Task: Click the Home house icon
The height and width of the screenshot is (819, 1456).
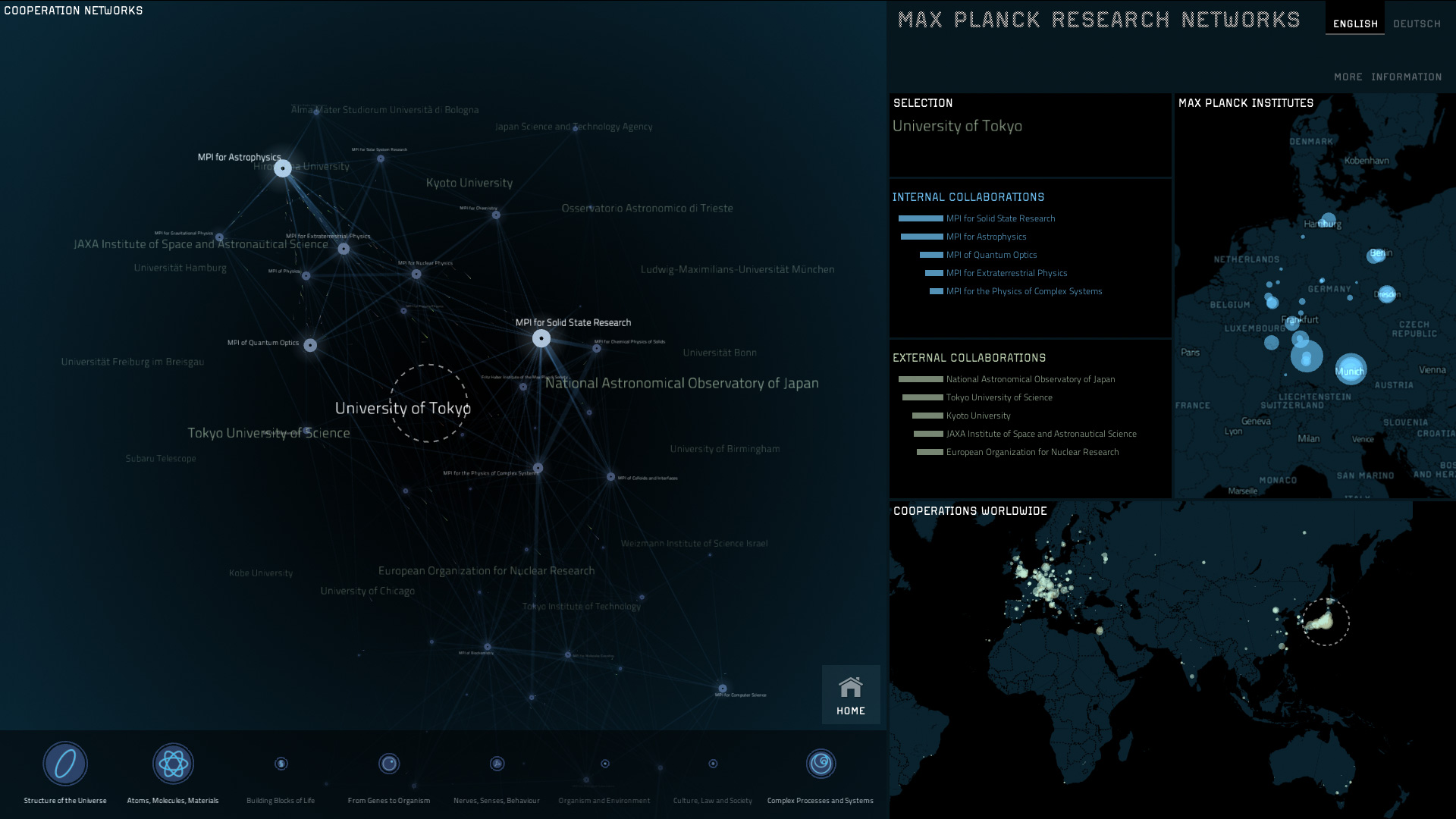Action: (851, 688)
